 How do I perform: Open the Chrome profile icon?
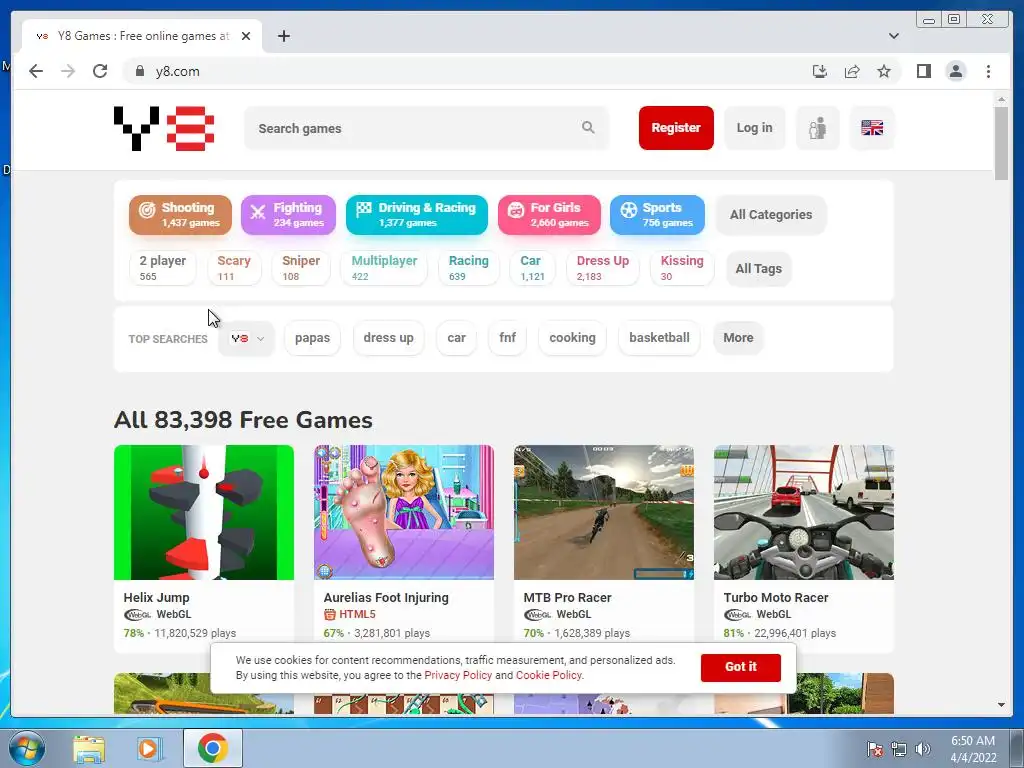pos(955,71)
